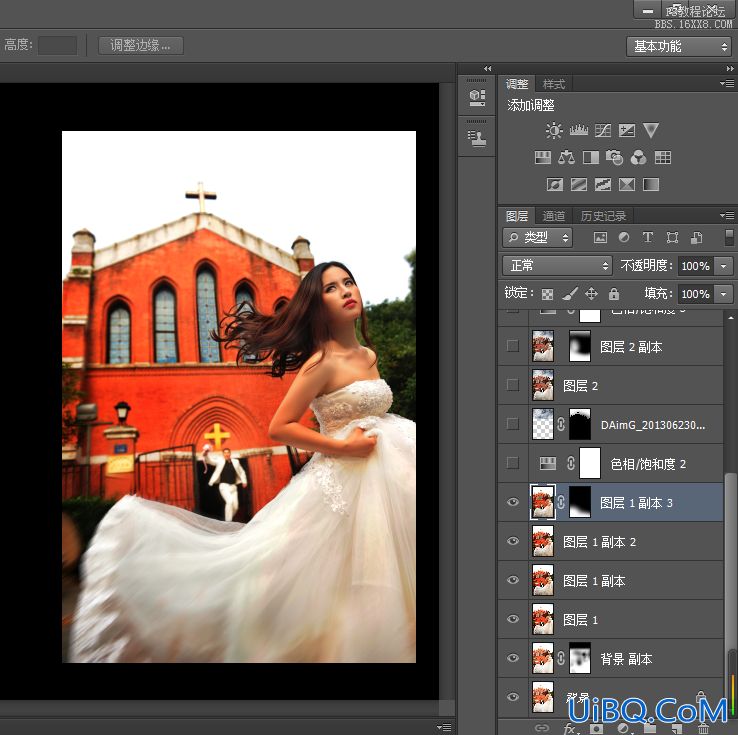This screenshot has height=735, width=738.
Task: Open the Adjustments panel flyout menu
Action: 727,83
